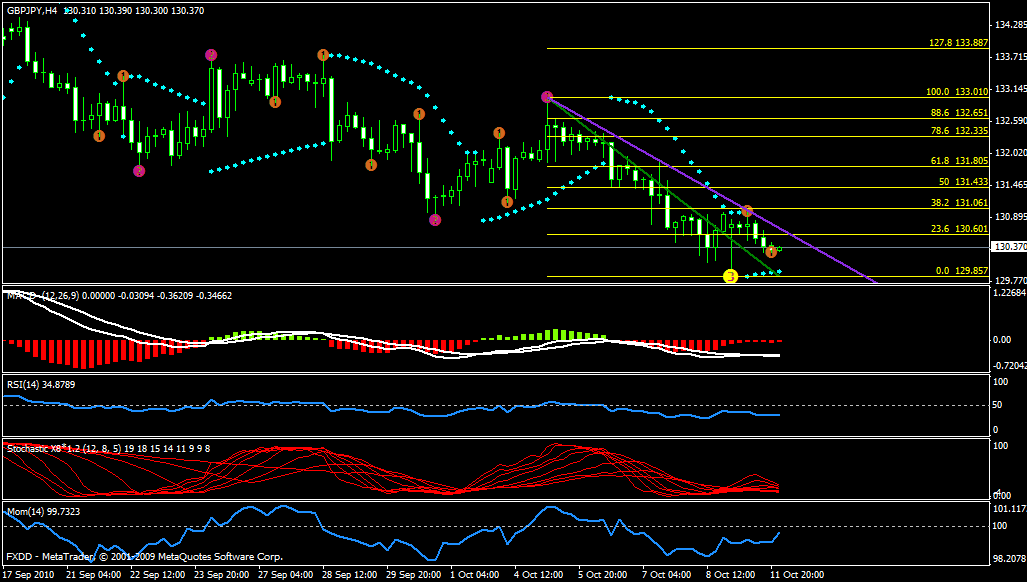Screen dimensions: 1027x582
Task: Select the magenta marker at the 22 Sep low
Action: (139, 171)
